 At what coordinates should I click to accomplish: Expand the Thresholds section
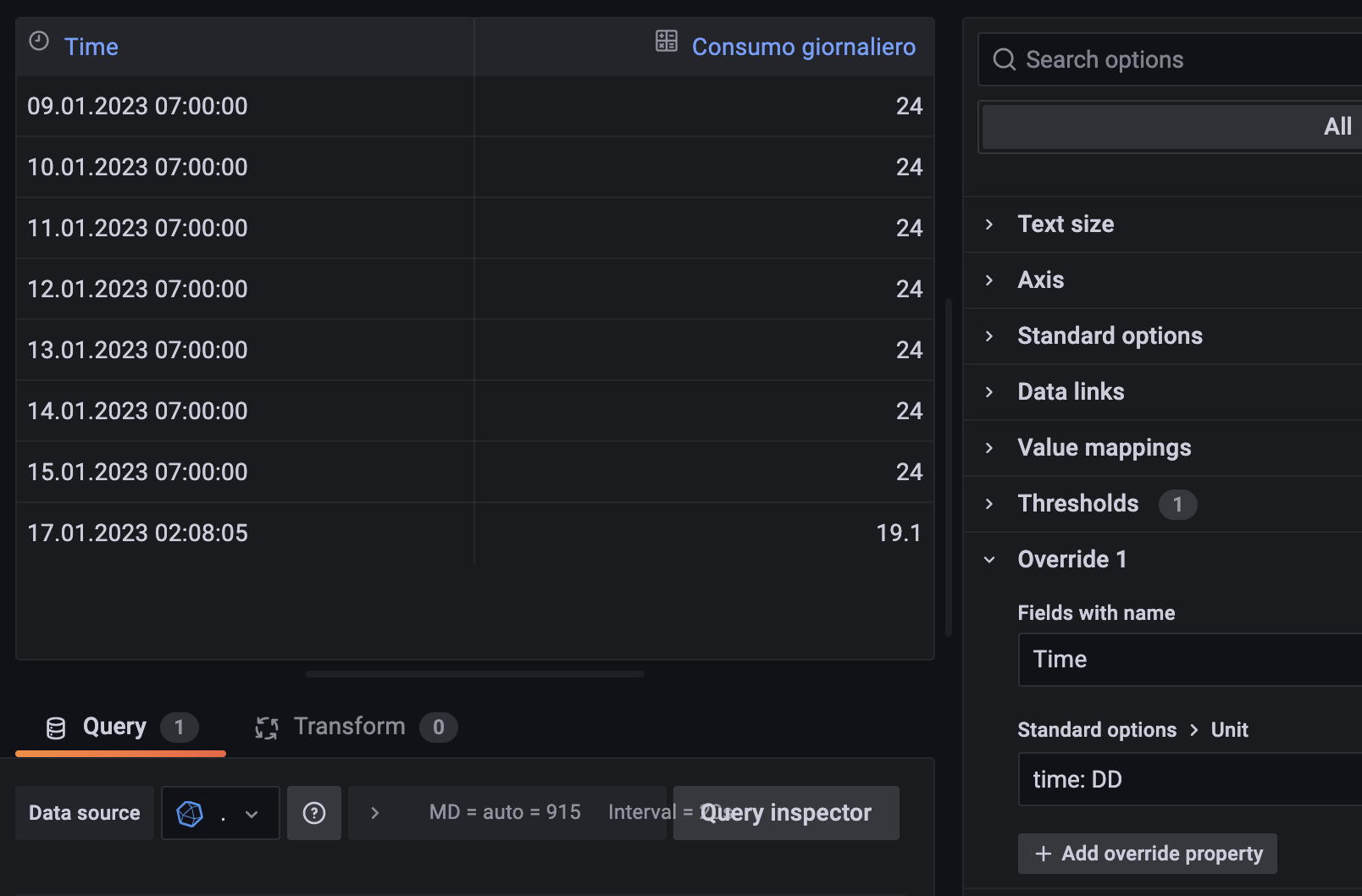point(1077,503)
